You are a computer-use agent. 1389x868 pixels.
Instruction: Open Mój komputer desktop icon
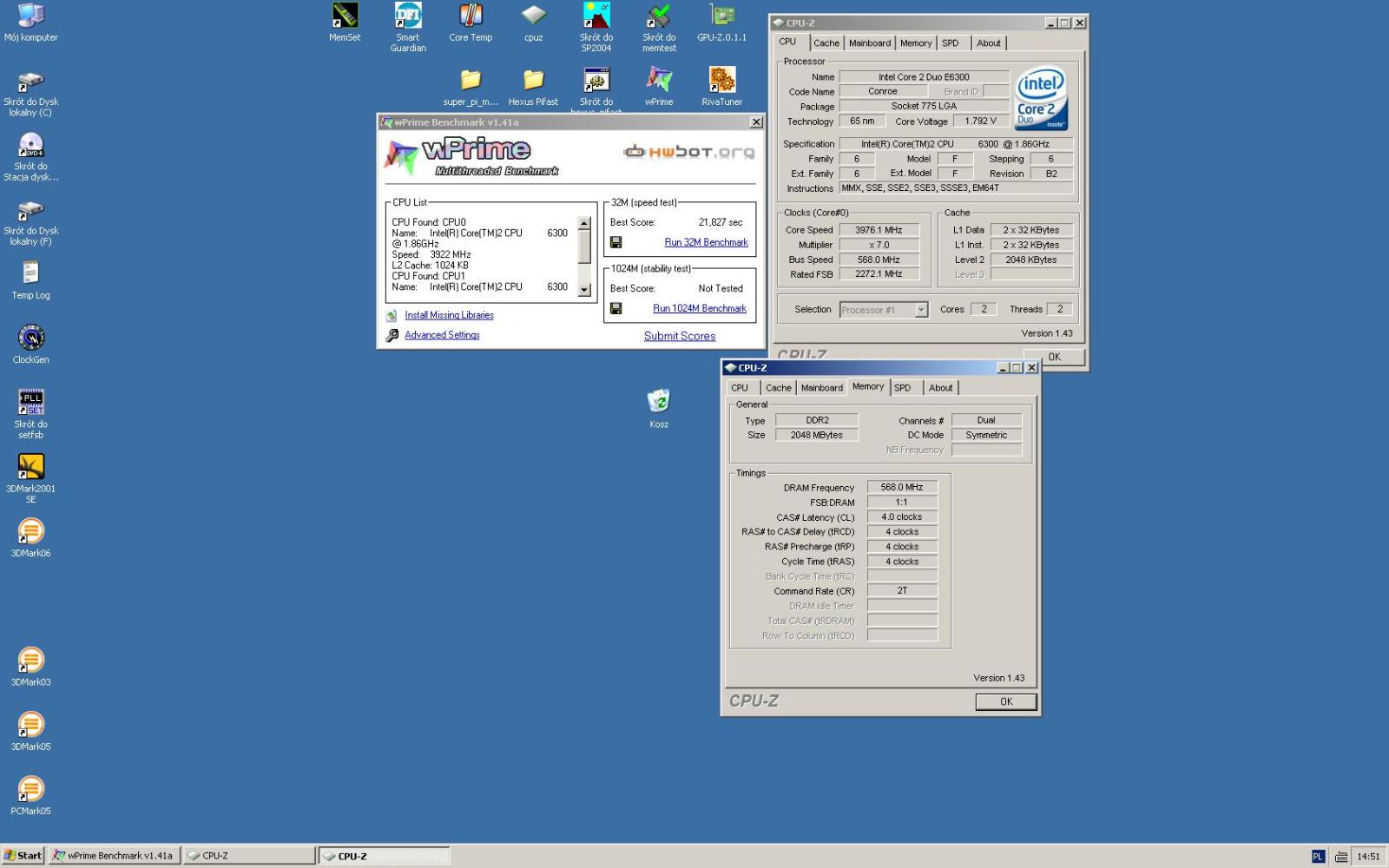30,23
